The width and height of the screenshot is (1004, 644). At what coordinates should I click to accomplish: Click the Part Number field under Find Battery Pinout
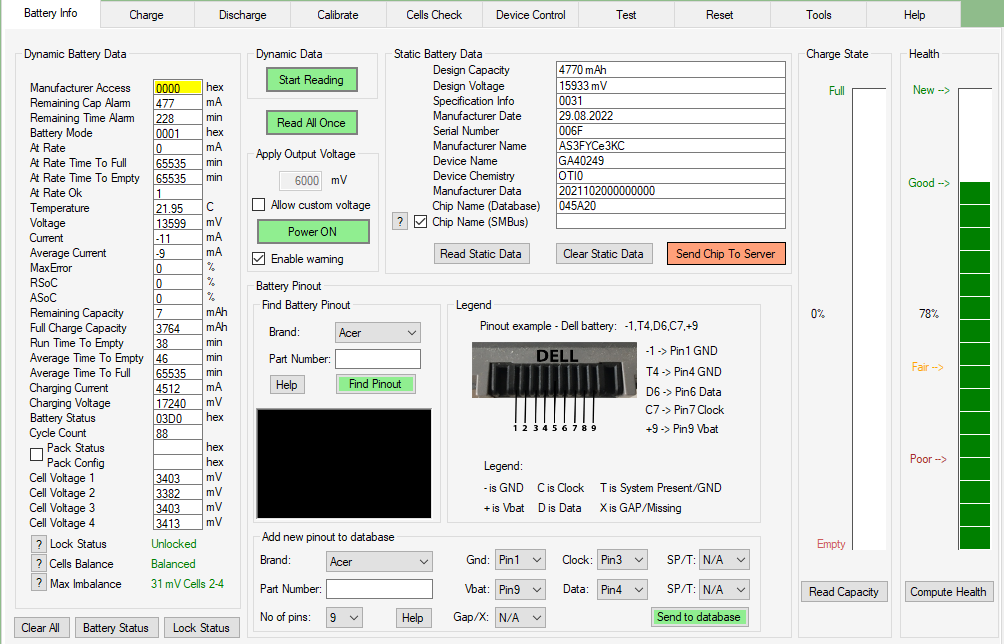coord(377,359)
